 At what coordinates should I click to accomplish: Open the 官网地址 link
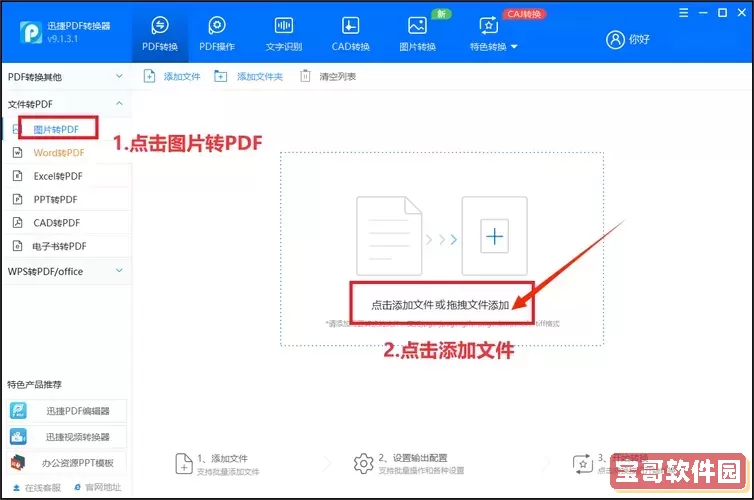point(98,488)
